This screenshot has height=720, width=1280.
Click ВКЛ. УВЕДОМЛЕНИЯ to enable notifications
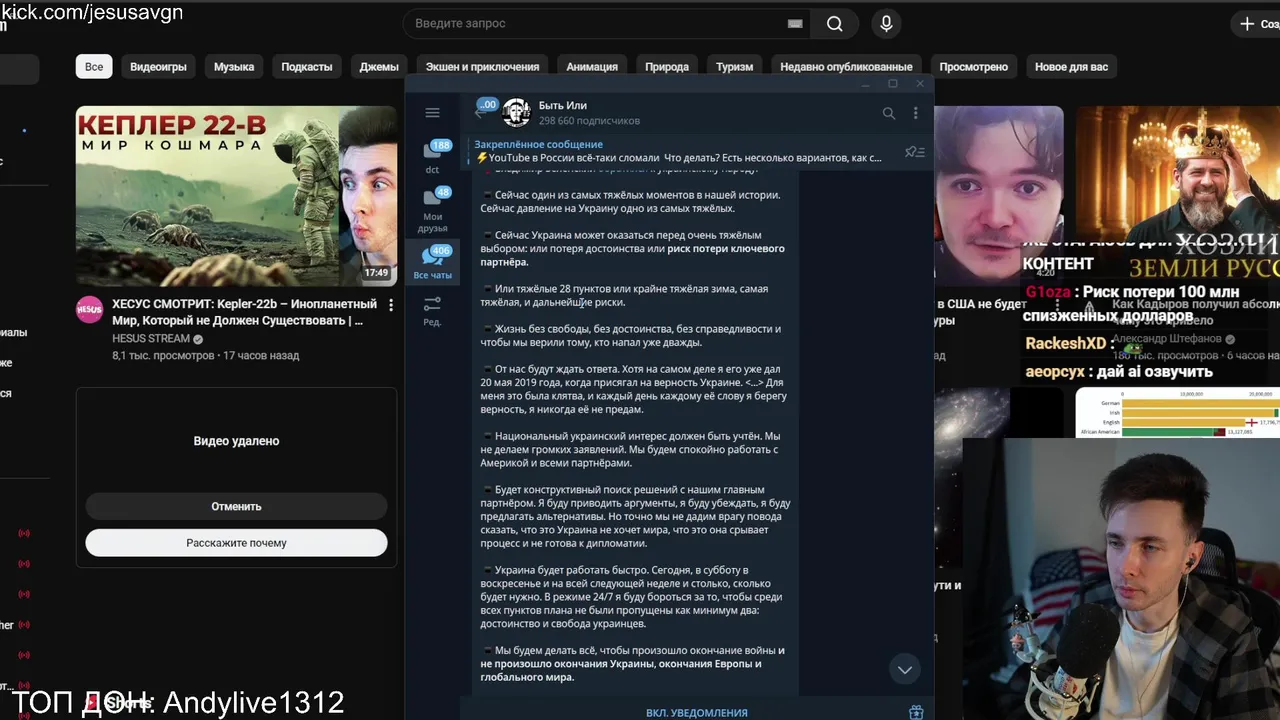[697, 712]
